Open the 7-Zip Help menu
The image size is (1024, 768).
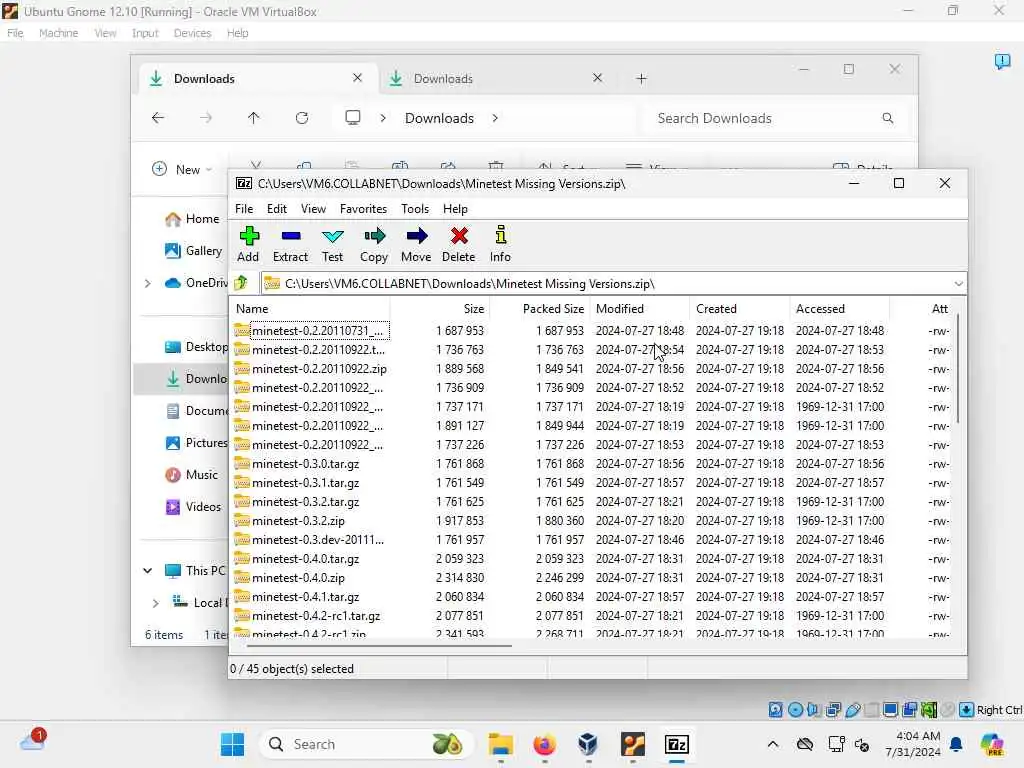(x=455, y=209)
